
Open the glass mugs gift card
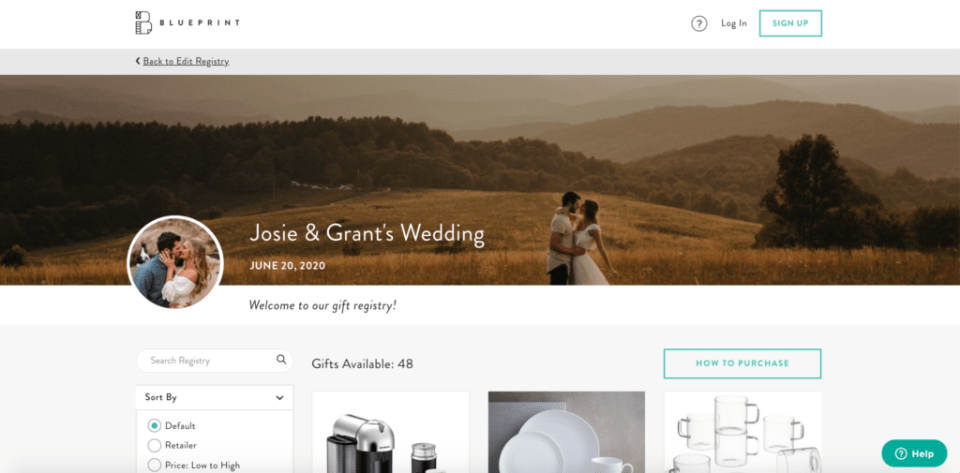pyautogui.click(x=743, y=432)
